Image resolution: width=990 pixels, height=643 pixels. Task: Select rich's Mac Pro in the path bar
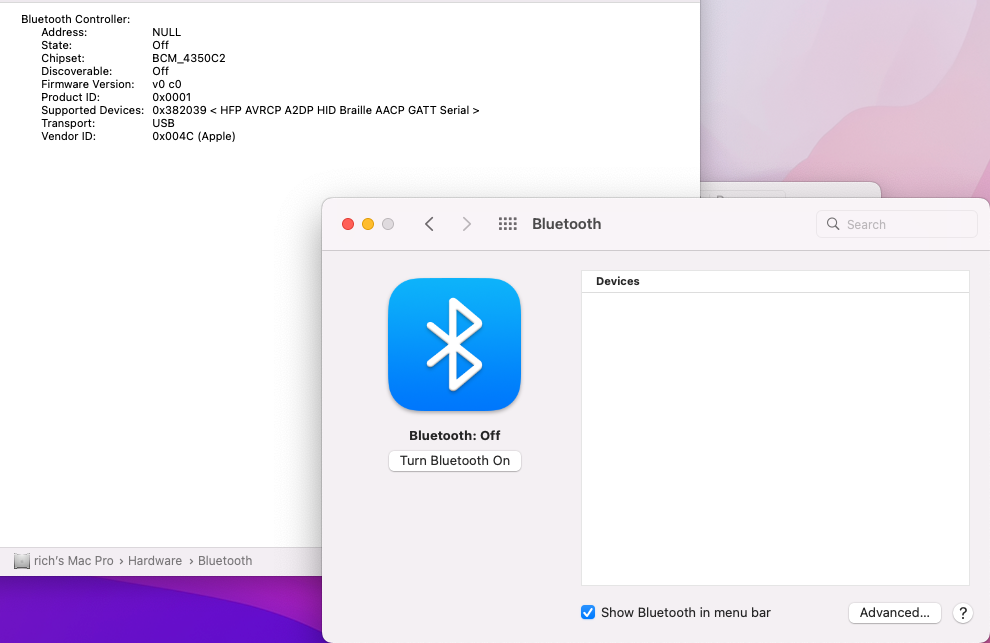tap(74, 561)
